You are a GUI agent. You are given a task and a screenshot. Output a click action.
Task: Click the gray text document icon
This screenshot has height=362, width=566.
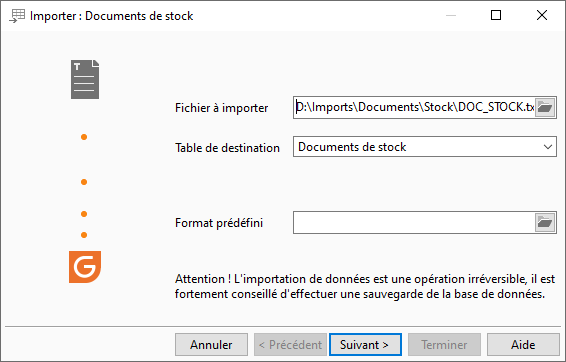[85, 79]
